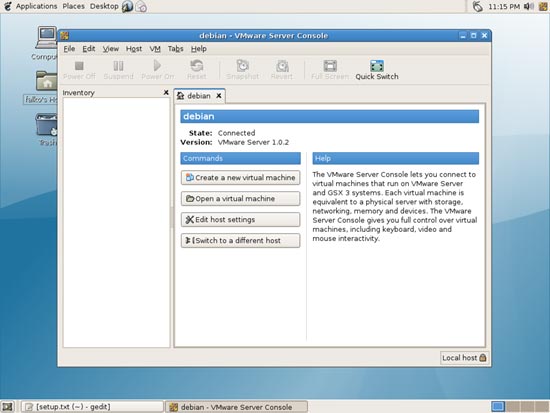Close the debian tab
The image size is (550, 413).
click(219, 96)
